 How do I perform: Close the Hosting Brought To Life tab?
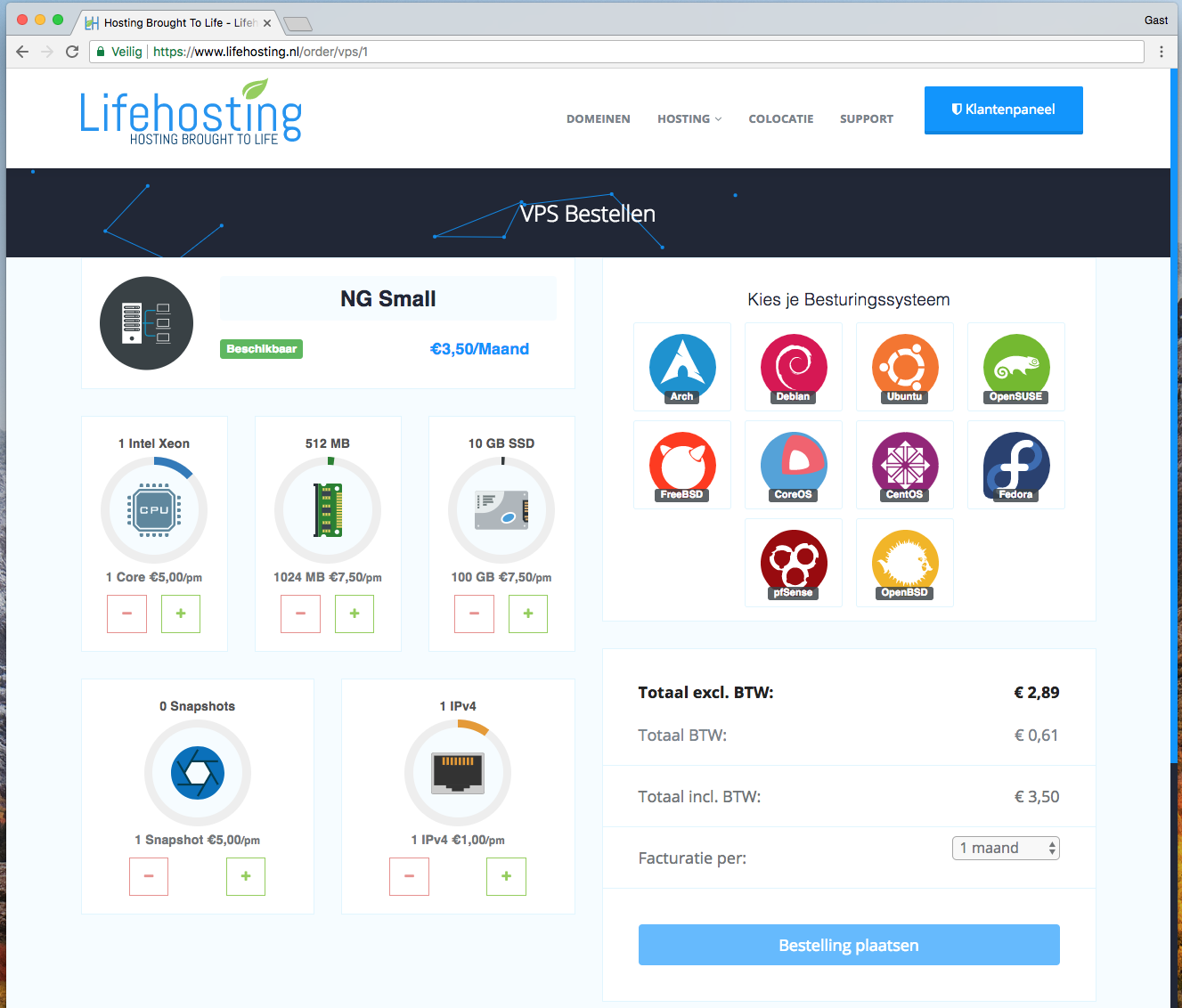[267, 23]
